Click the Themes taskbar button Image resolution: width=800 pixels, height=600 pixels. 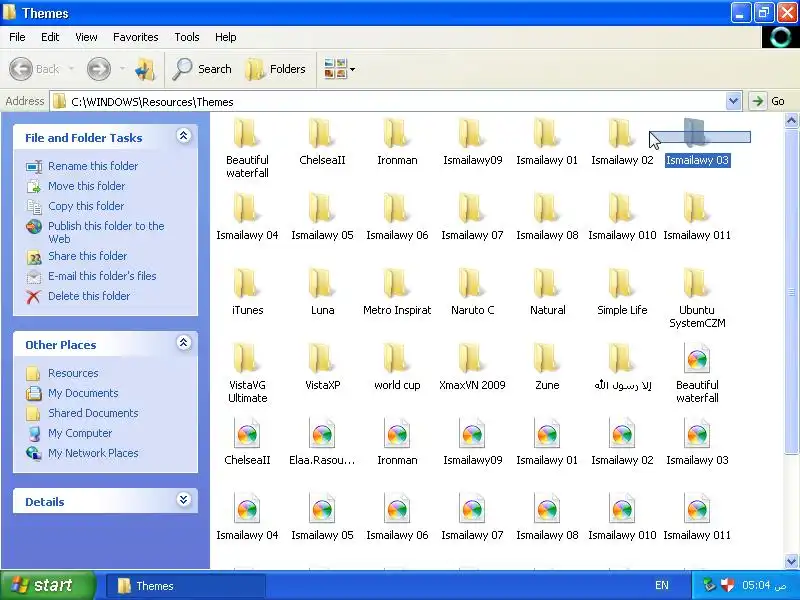[185, 586]
